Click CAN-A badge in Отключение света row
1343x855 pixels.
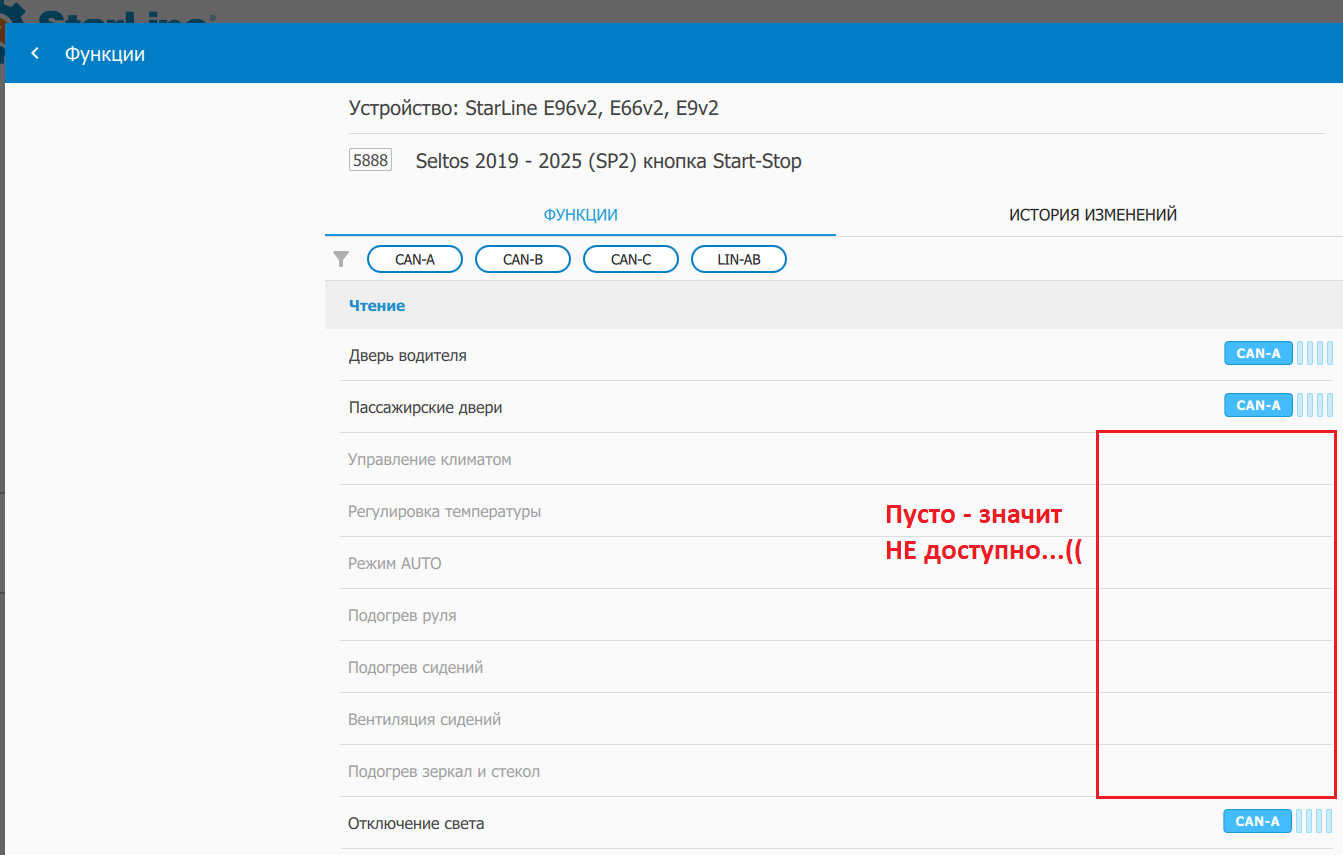click(x=1257, y=821)
